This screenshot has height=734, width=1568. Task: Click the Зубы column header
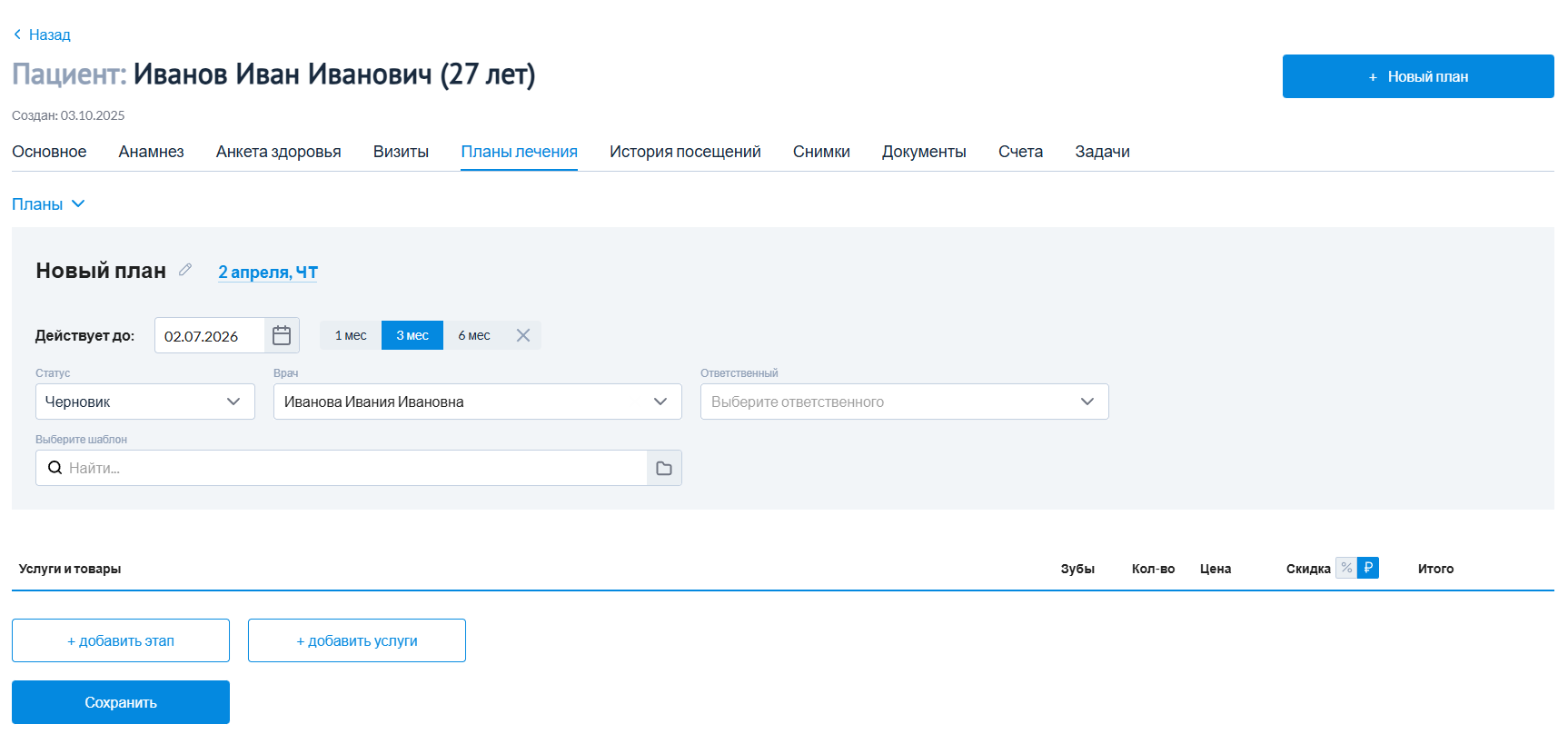(1077, 569)
